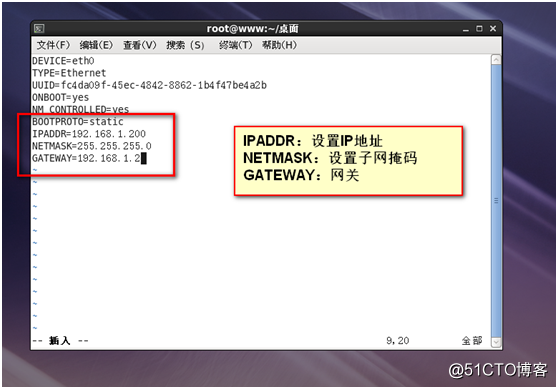Open the 帮助(H) menu
The width and height of the screenshot is (558, 389).
(279, 45)
